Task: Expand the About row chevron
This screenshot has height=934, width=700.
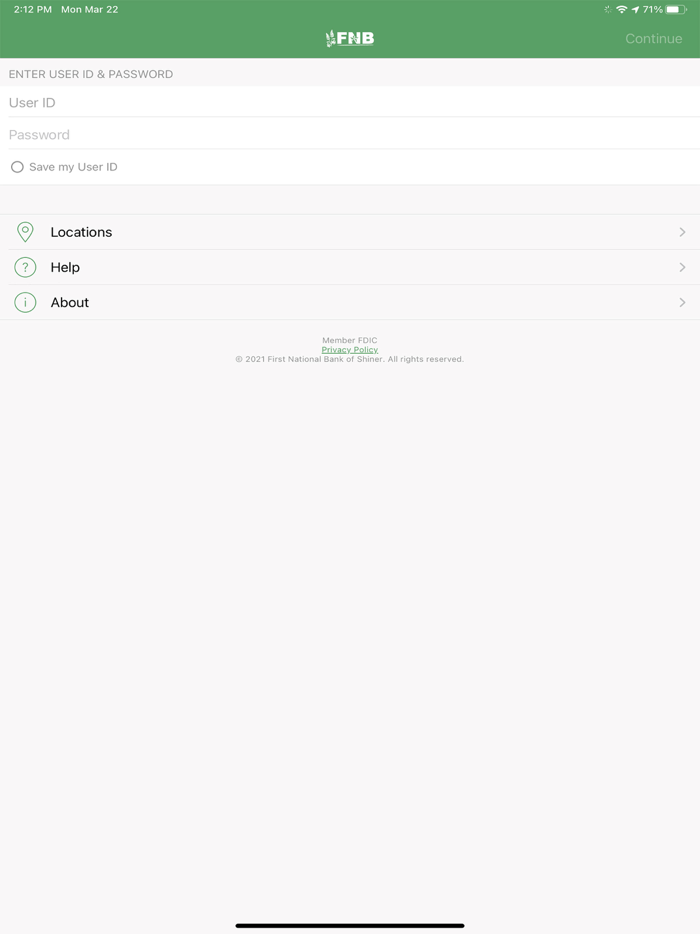Action: click(682, 303)
